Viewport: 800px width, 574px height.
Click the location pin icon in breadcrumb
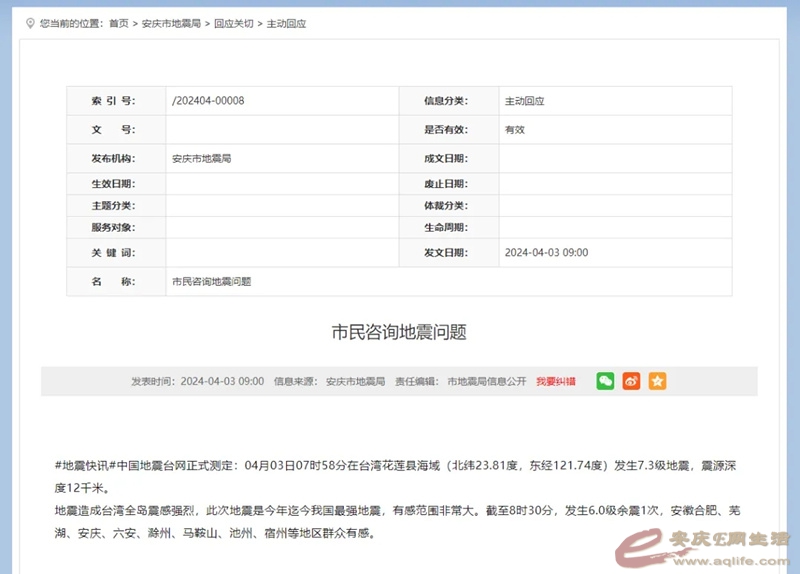30,22
